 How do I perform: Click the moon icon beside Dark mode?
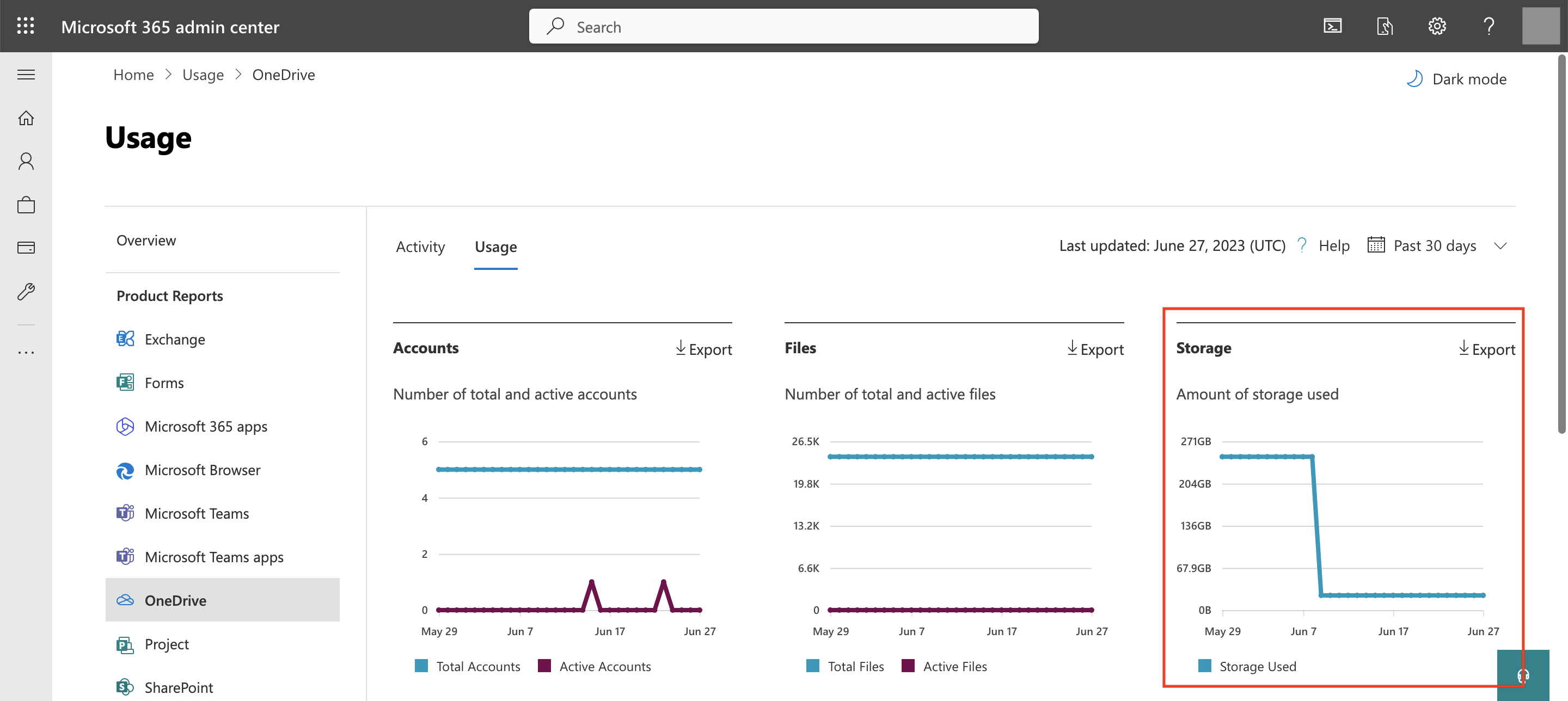tap(1414, 79)
